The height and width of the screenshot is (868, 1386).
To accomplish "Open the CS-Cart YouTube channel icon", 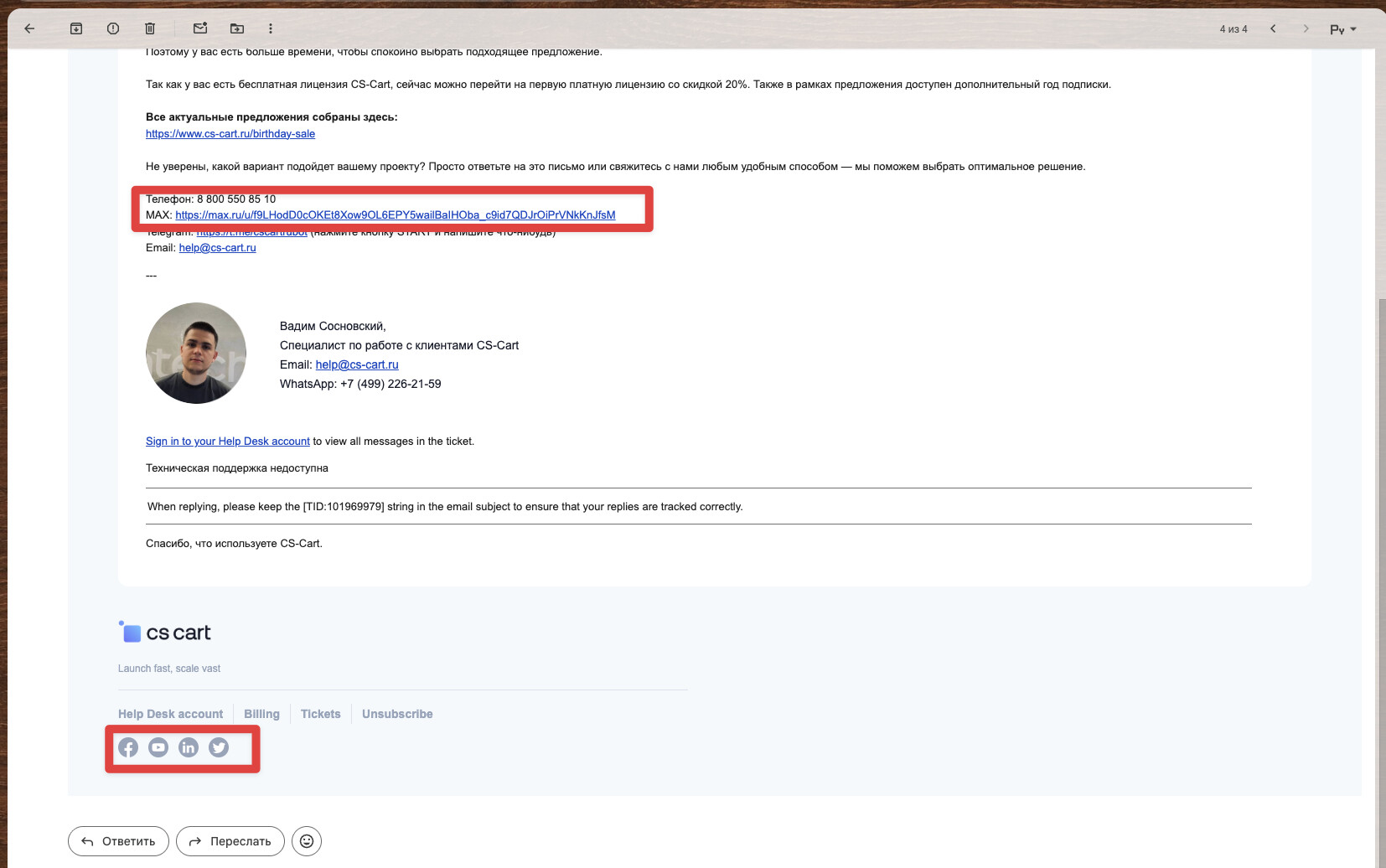I will (x=158, y=747).
